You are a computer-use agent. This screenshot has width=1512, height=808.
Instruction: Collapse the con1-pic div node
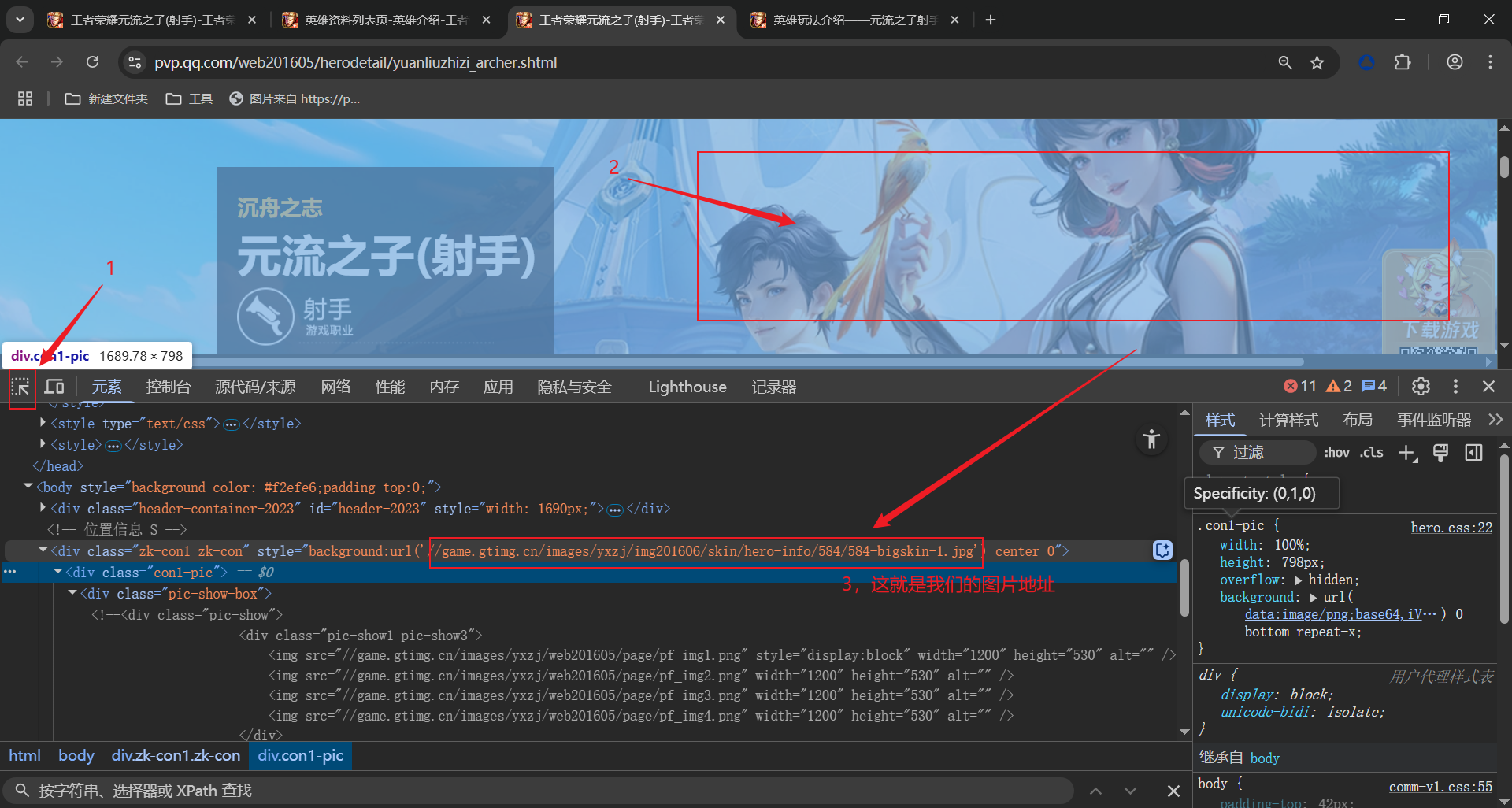coord(57,572)
